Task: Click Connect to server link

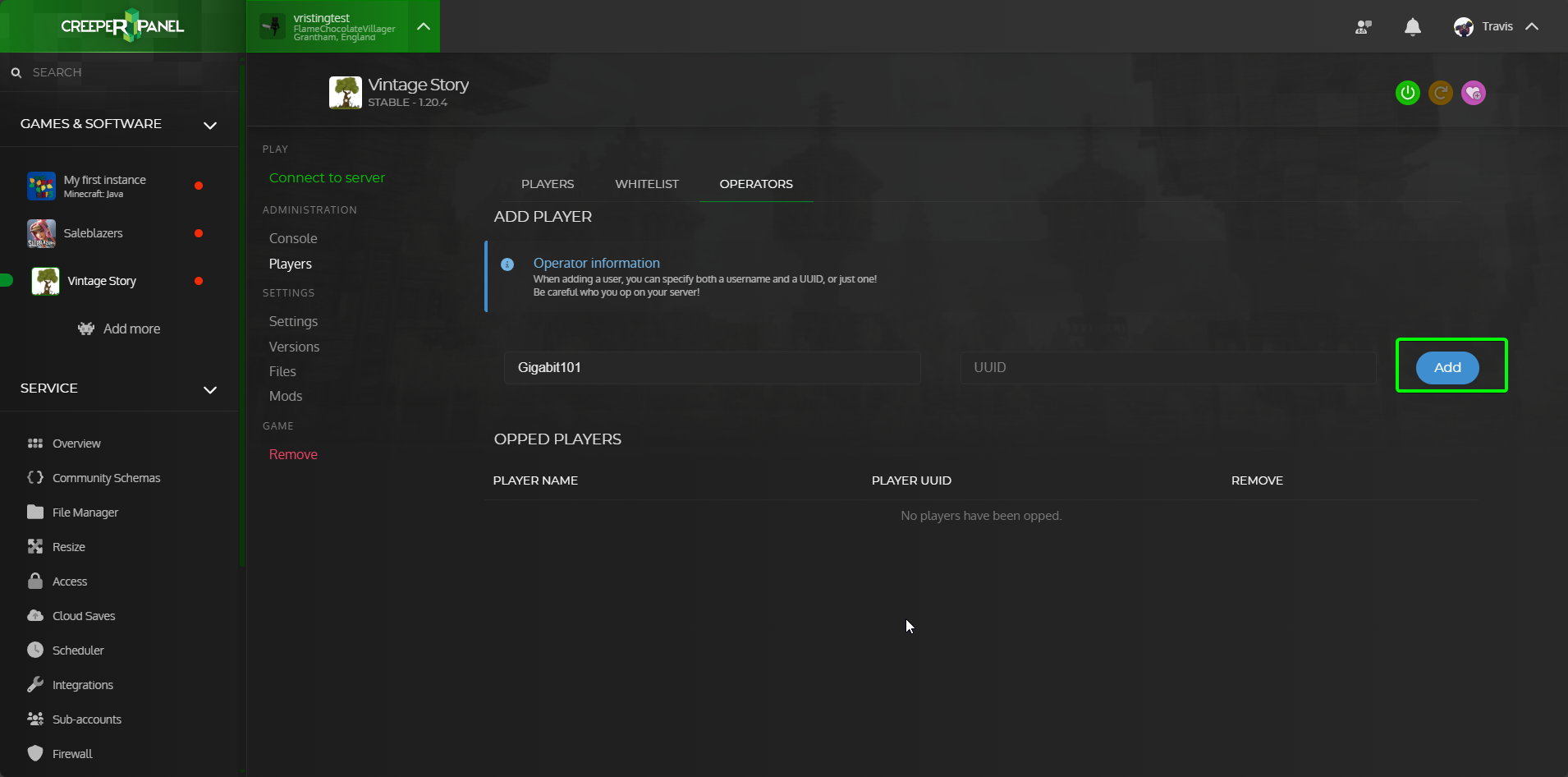Action: click(327, 177)
